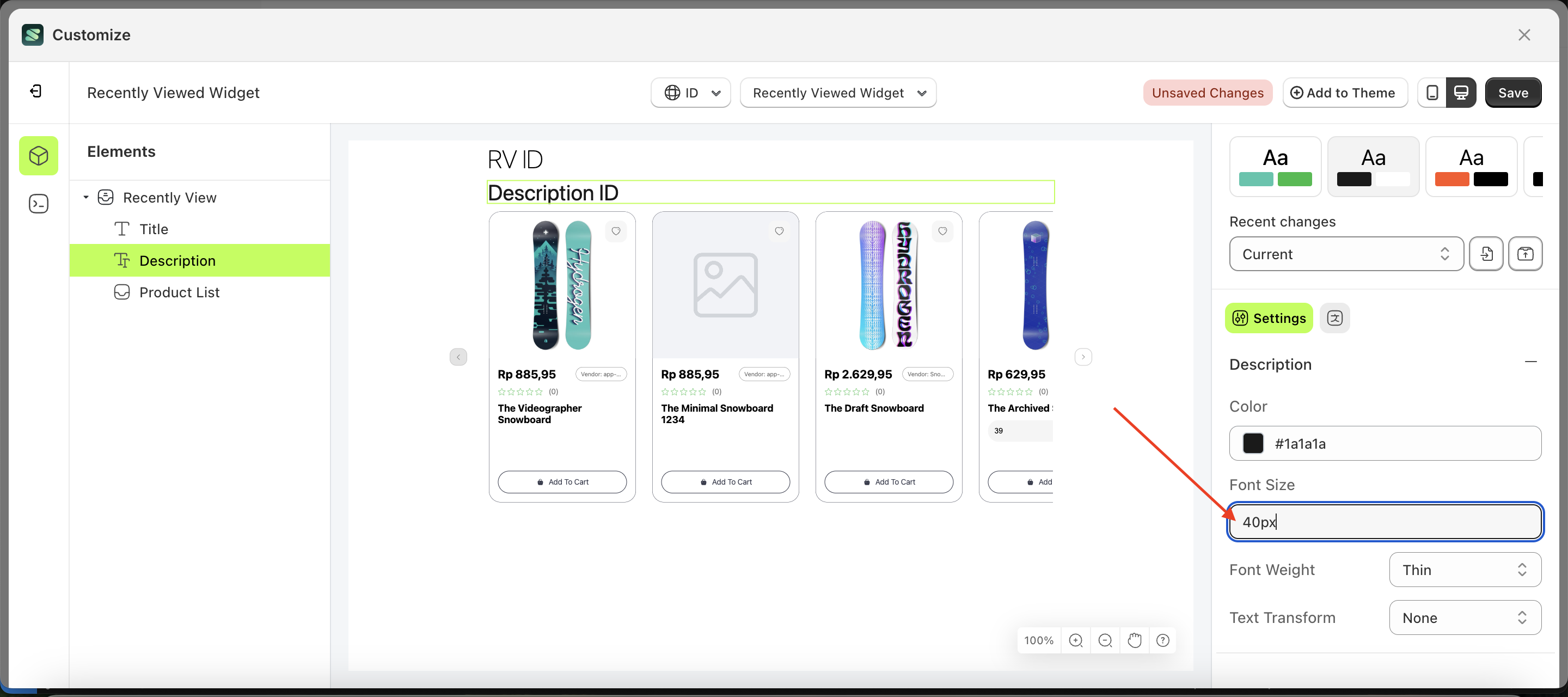The image size is (1568, 697).
Task: Select the pan hand tool in the canvas toolbar
Action: [x=1134, y=640]
